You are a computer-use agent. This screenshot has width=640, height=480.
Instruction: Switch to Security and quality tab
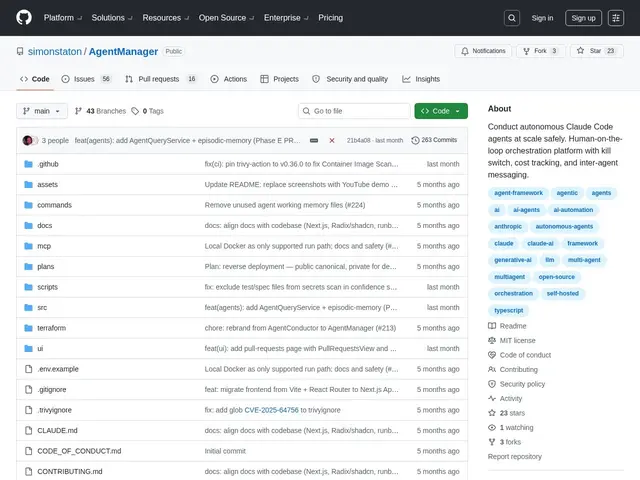coord(350,79)
